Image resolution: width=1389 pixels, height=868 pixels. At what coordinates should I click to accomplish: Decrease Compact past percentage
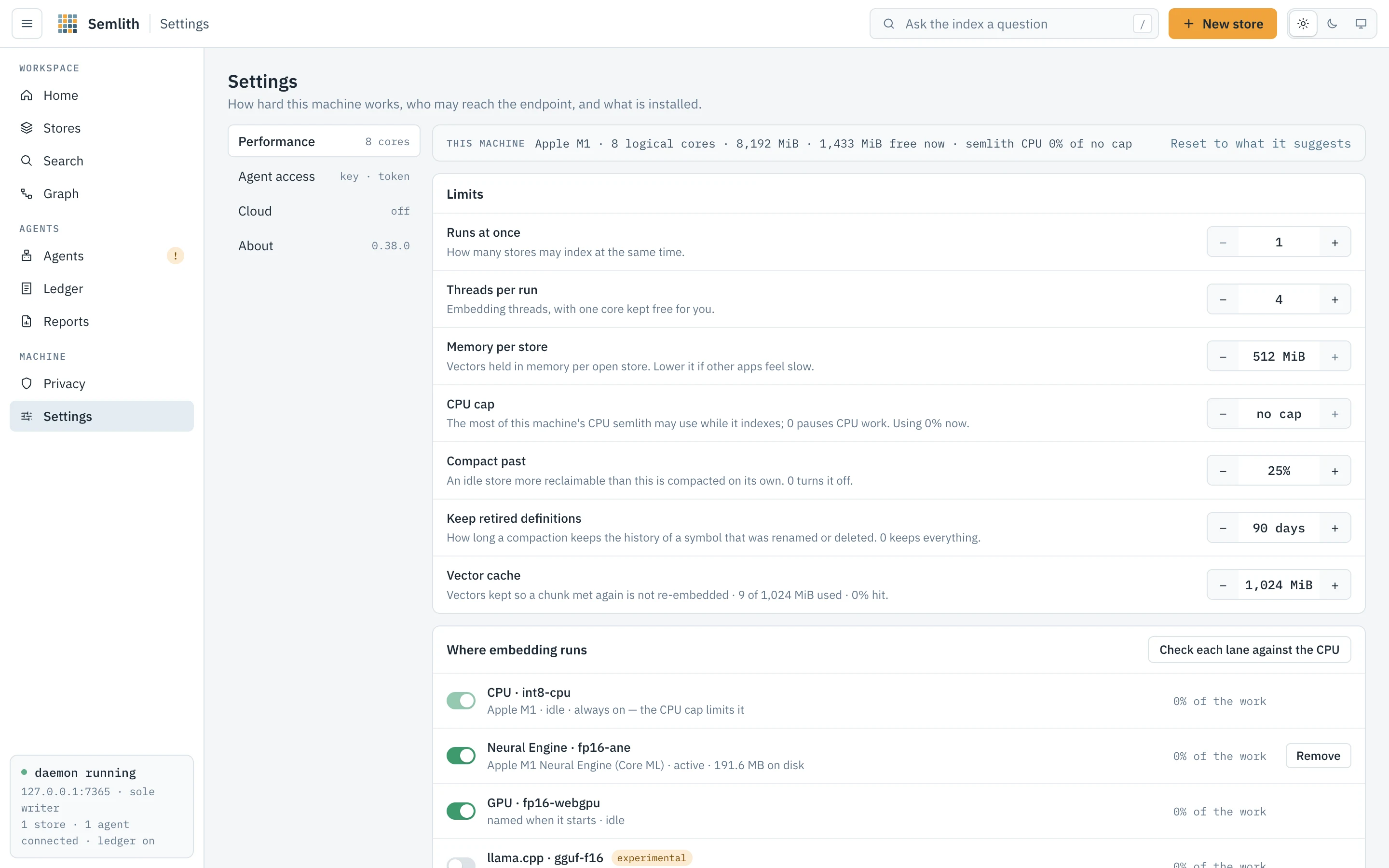tap(1223, 471)
